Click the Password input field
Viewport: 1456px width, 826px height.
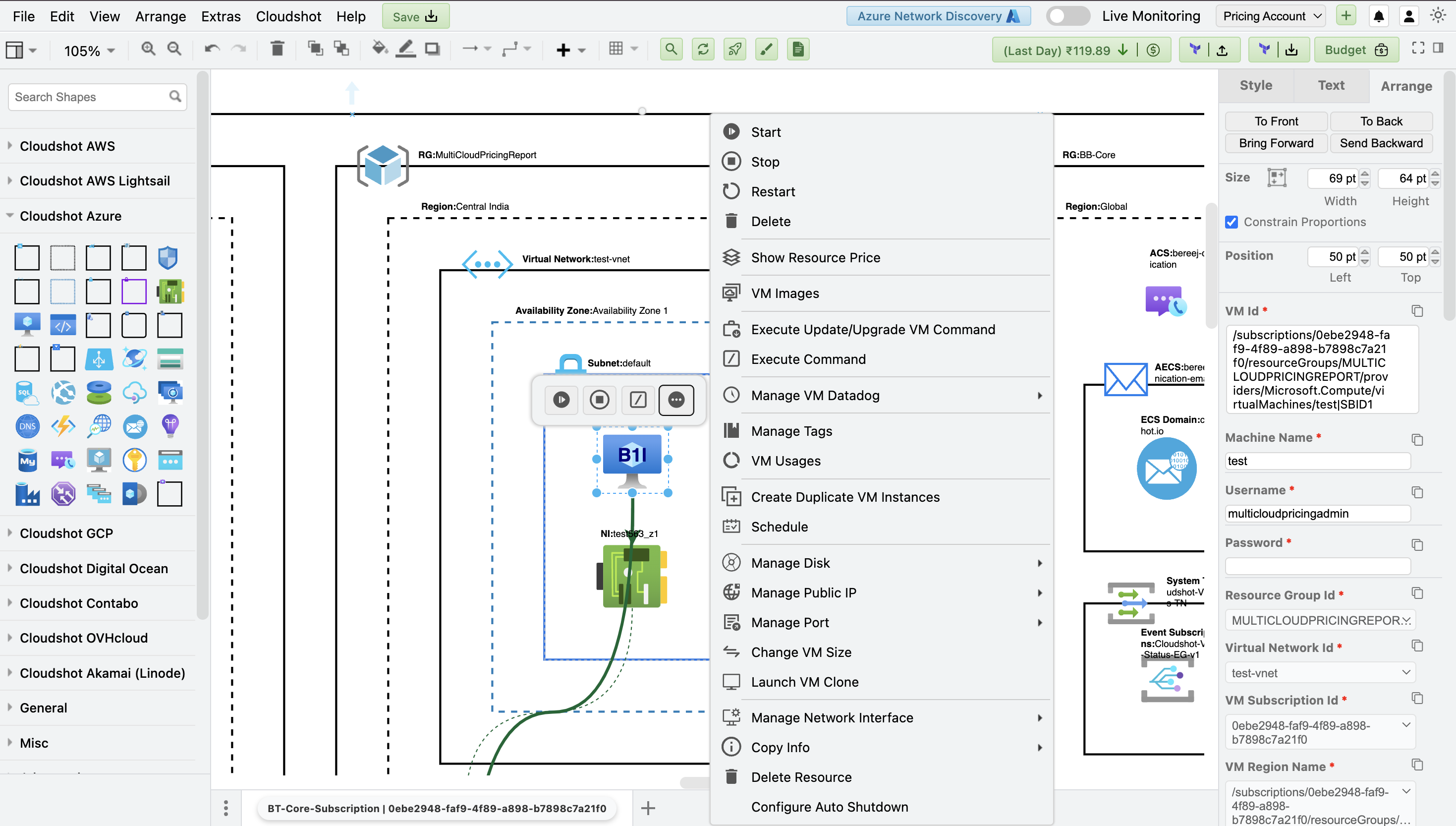[x=1318, y=566]
